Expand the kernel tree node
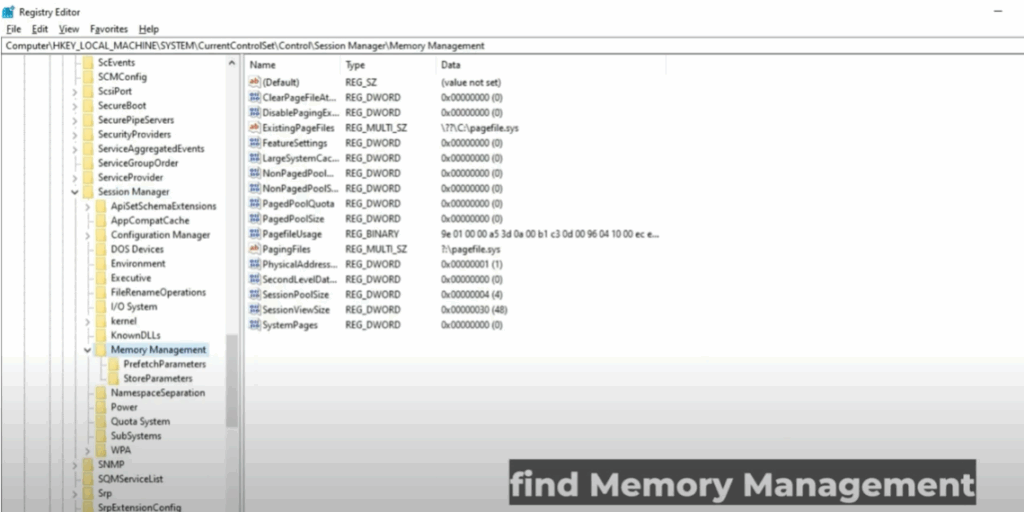This screenshot has width=1024, height=512. [88, 321]
